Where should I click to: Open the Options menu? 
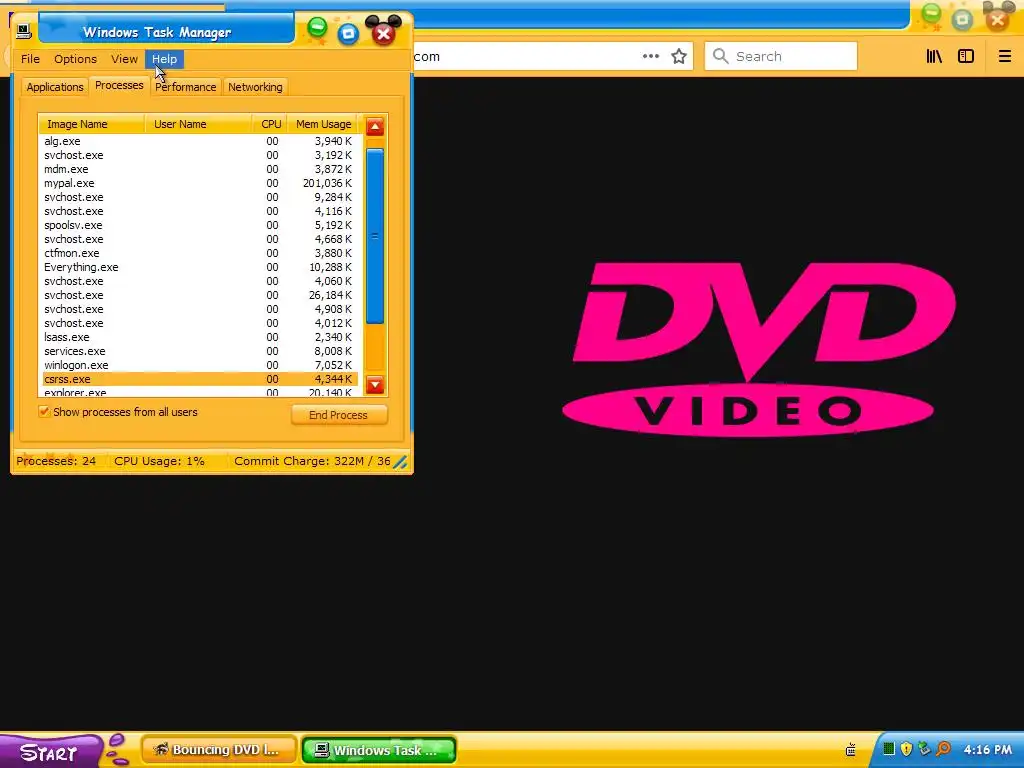(75, 59)
